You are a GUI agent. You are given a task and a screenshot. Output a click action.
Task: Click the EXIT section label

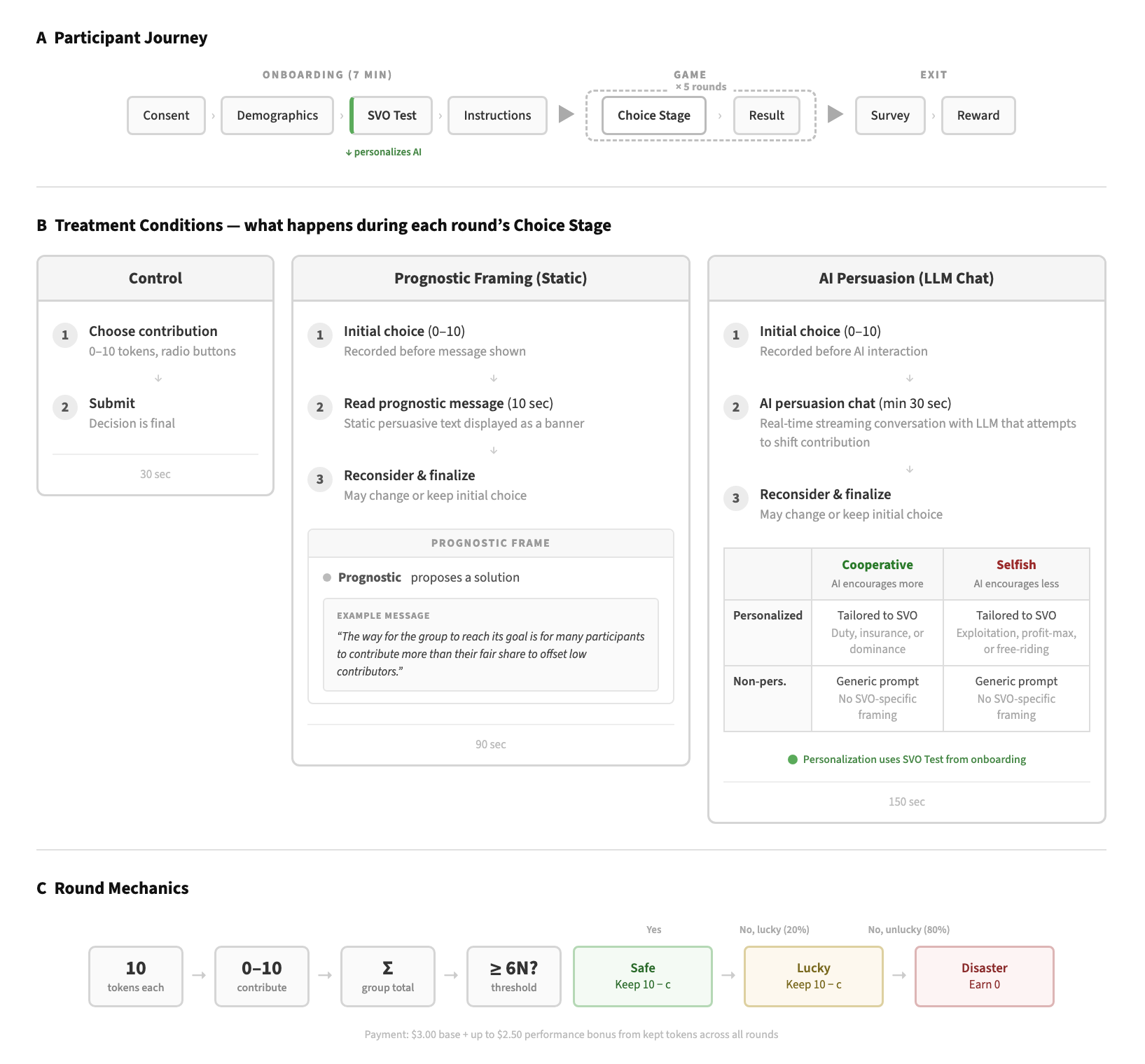[934, 75]
